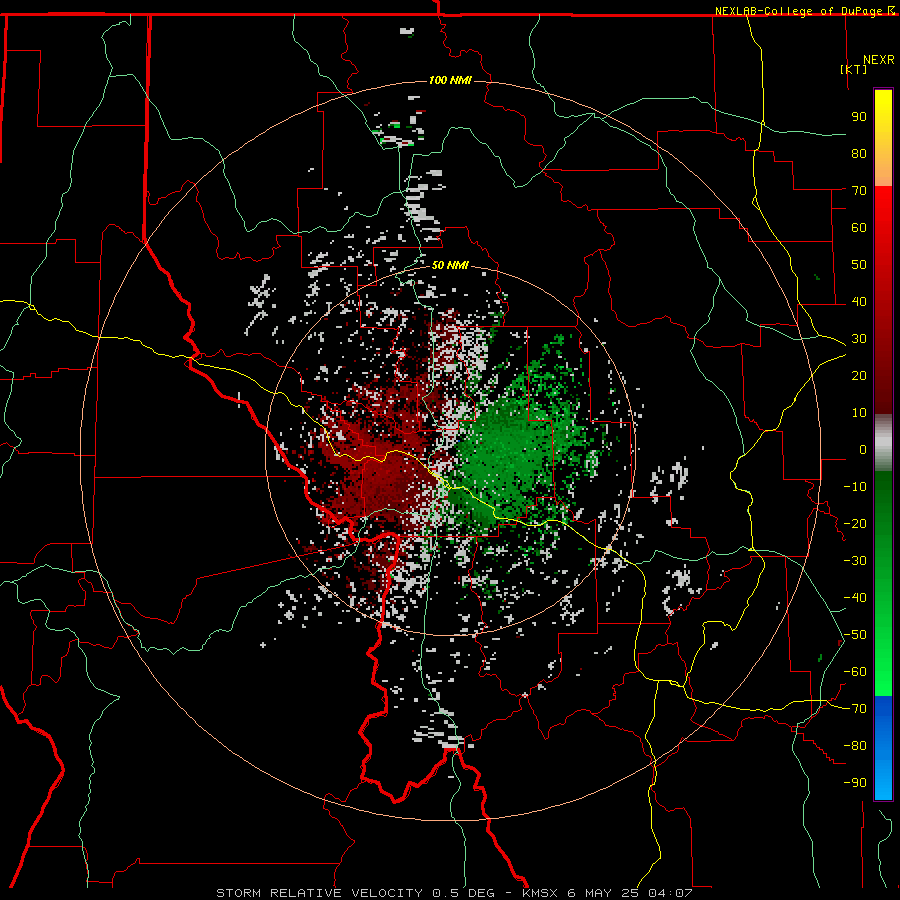Click the 20 value on velocity scale
This screenshot has width=900, height=900.
pyautogui.click(x=859, y=376)
